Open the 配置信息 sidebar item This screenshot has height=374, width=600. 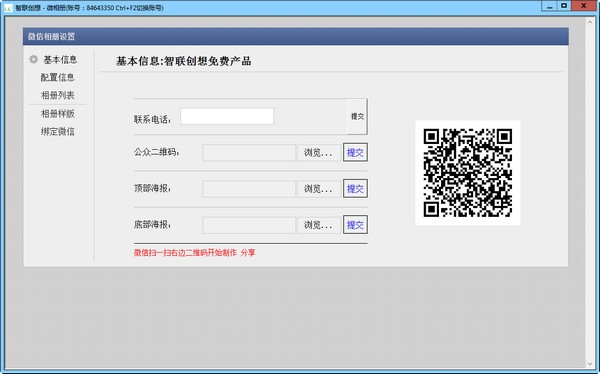pyautogui.click(x=58, y=77)
